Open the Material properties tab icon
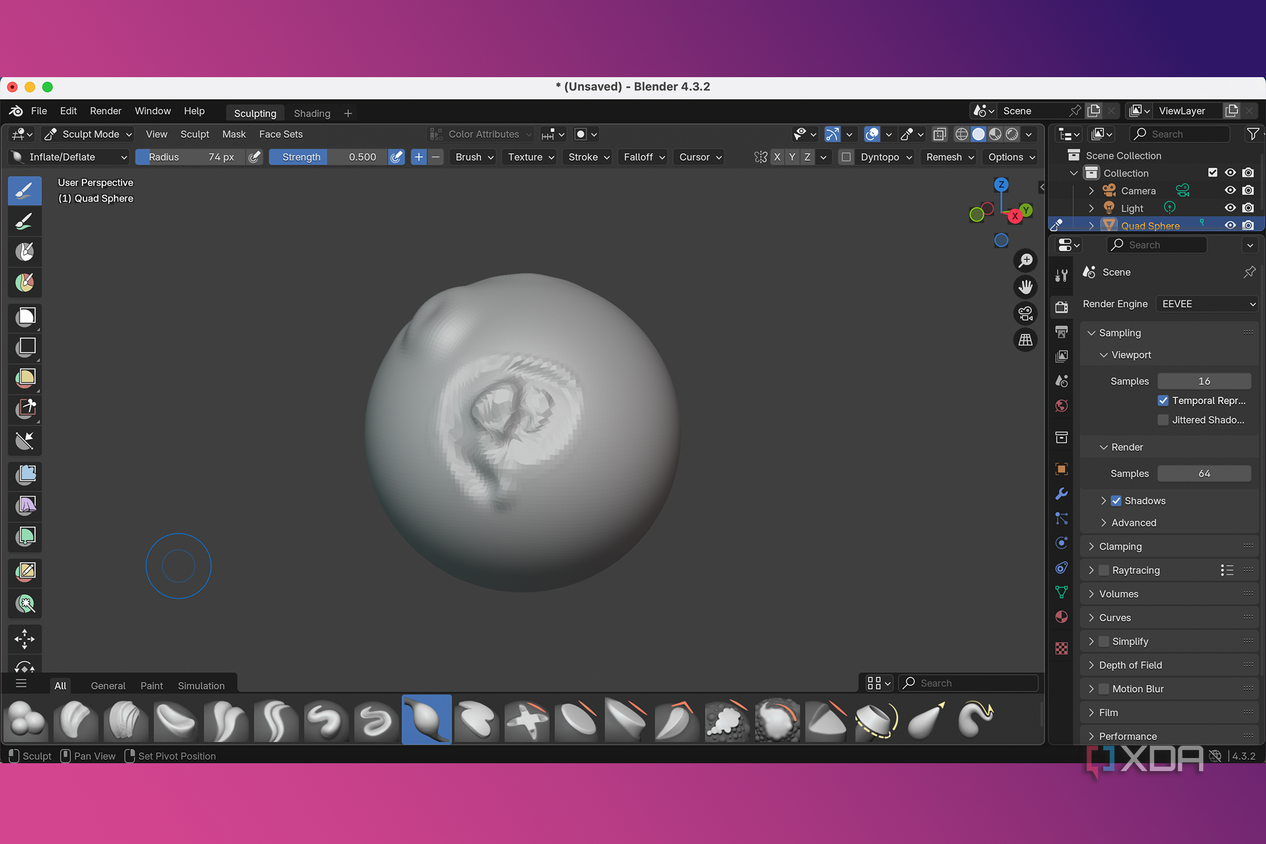Screen dimensions: 1266x844 (1061, 617)
